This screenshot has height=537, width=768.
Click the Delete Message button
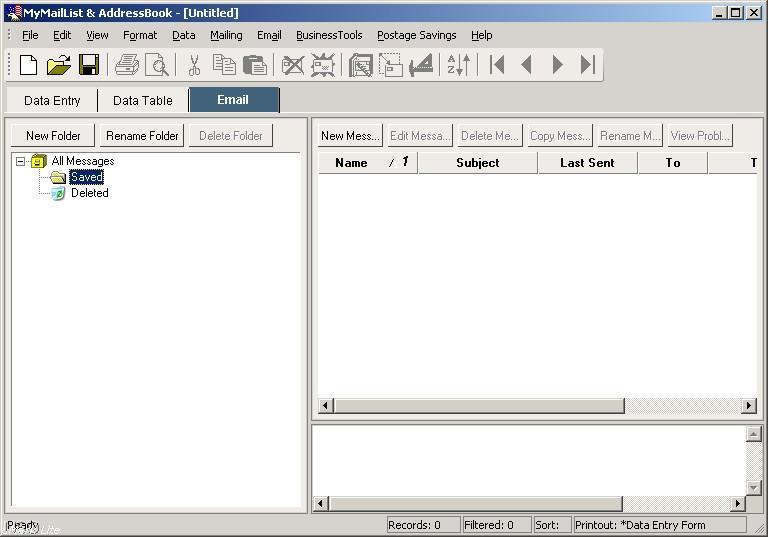[x=490, y=136]
